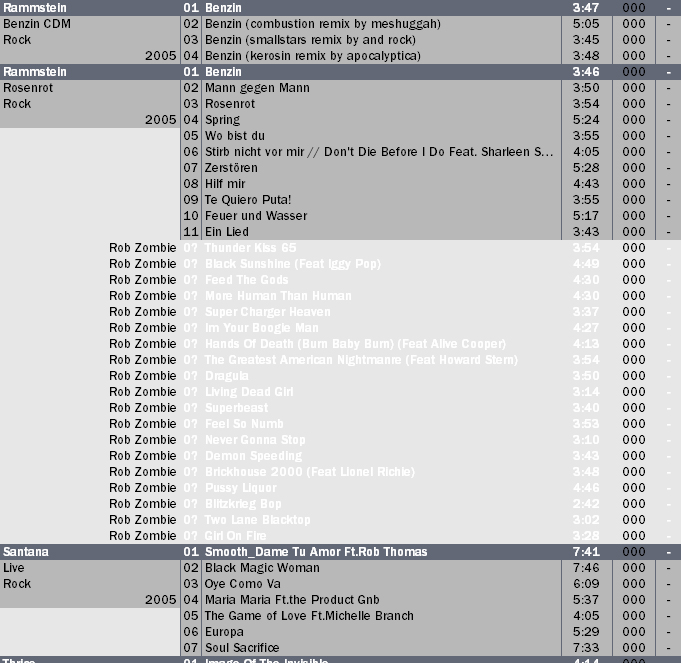Select track Feed The Gods

[x=246, y=280]
